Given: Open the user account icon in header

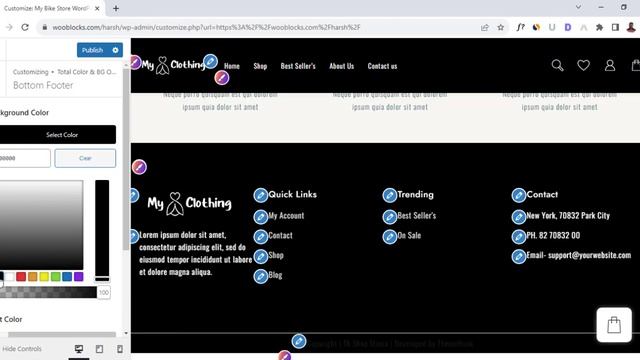Looking at the screenshot, I should 610,65.
